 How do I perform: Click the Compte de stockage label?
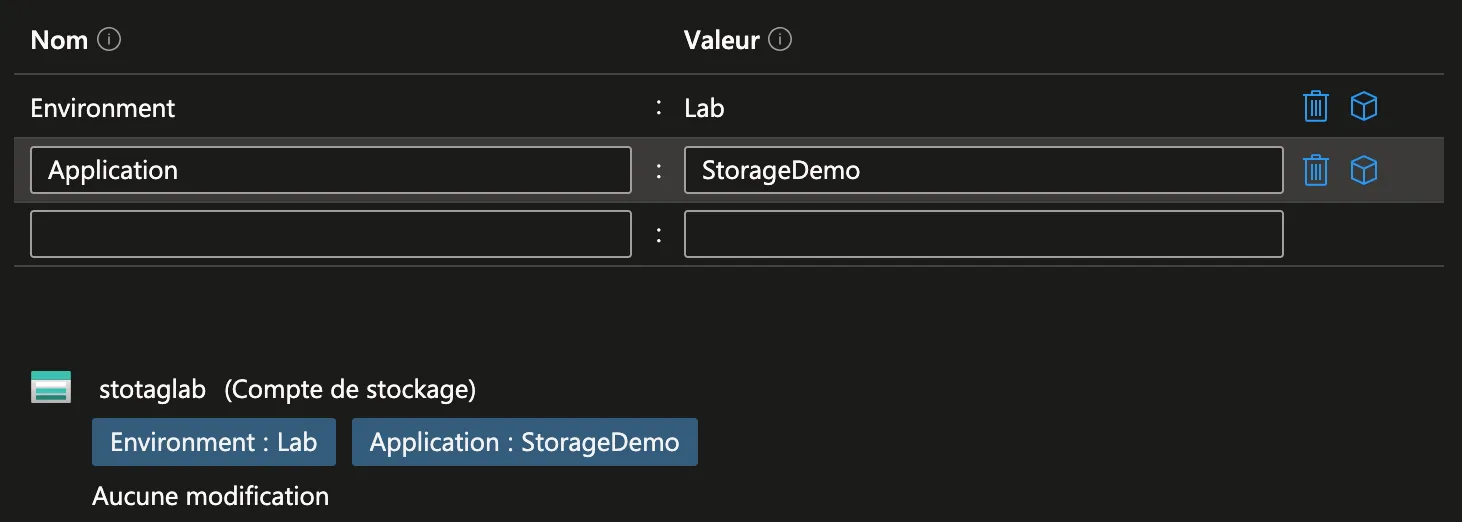click(350, 389)
